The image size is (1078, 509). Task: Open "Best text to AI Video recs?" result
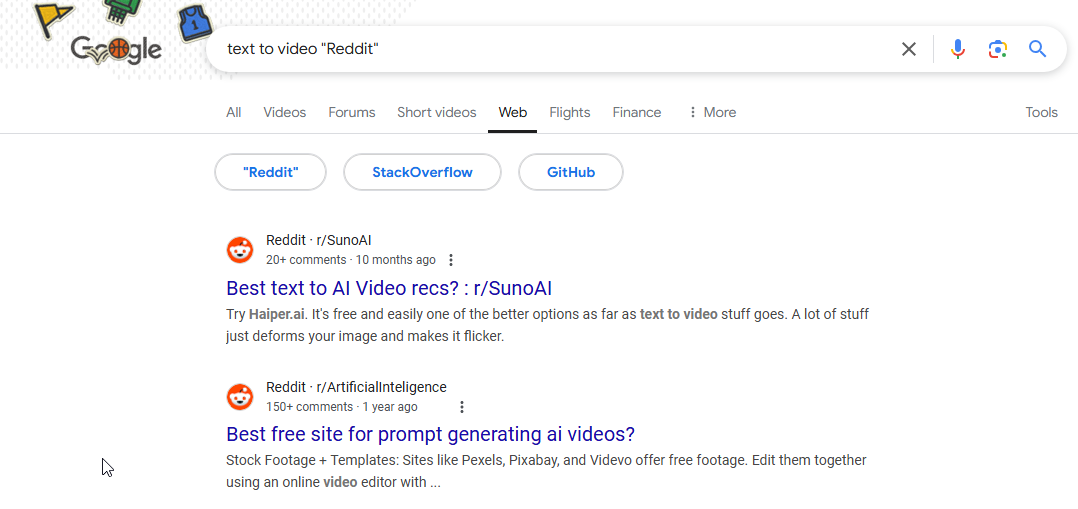click(x=389, y=288)
